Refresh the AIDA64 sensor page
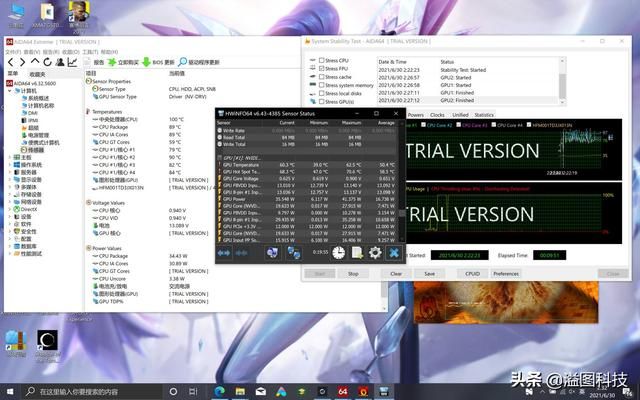Image resolution: width=640 pixels, height=400 pixels. coord(47,62)
